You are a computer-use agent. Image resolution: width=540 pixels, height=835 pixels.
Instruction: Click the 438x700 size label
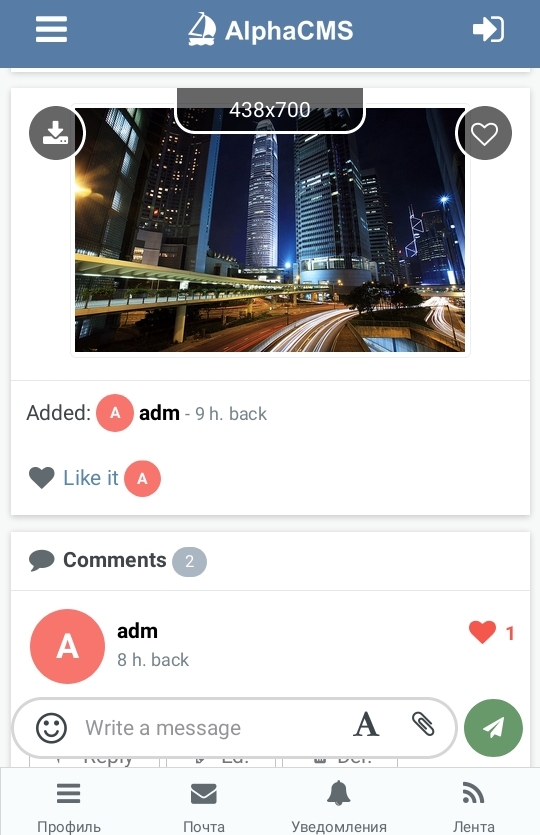tap(270, 110)
